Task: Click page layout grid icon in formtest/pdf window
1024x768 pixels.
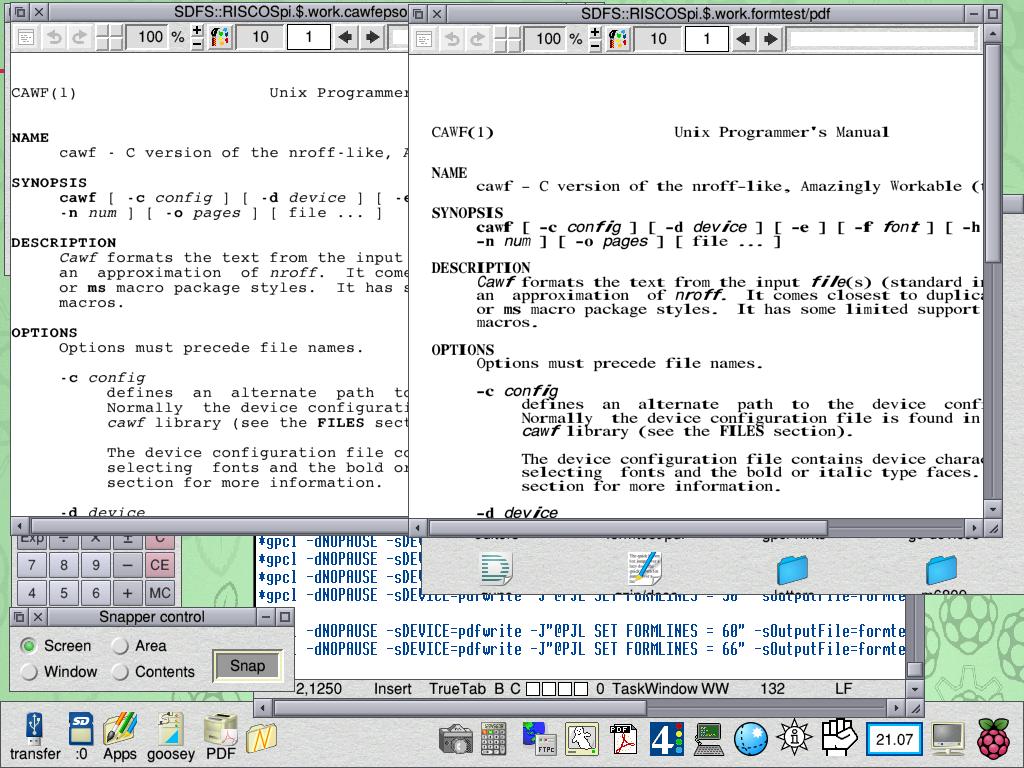Action: (507, 39)
